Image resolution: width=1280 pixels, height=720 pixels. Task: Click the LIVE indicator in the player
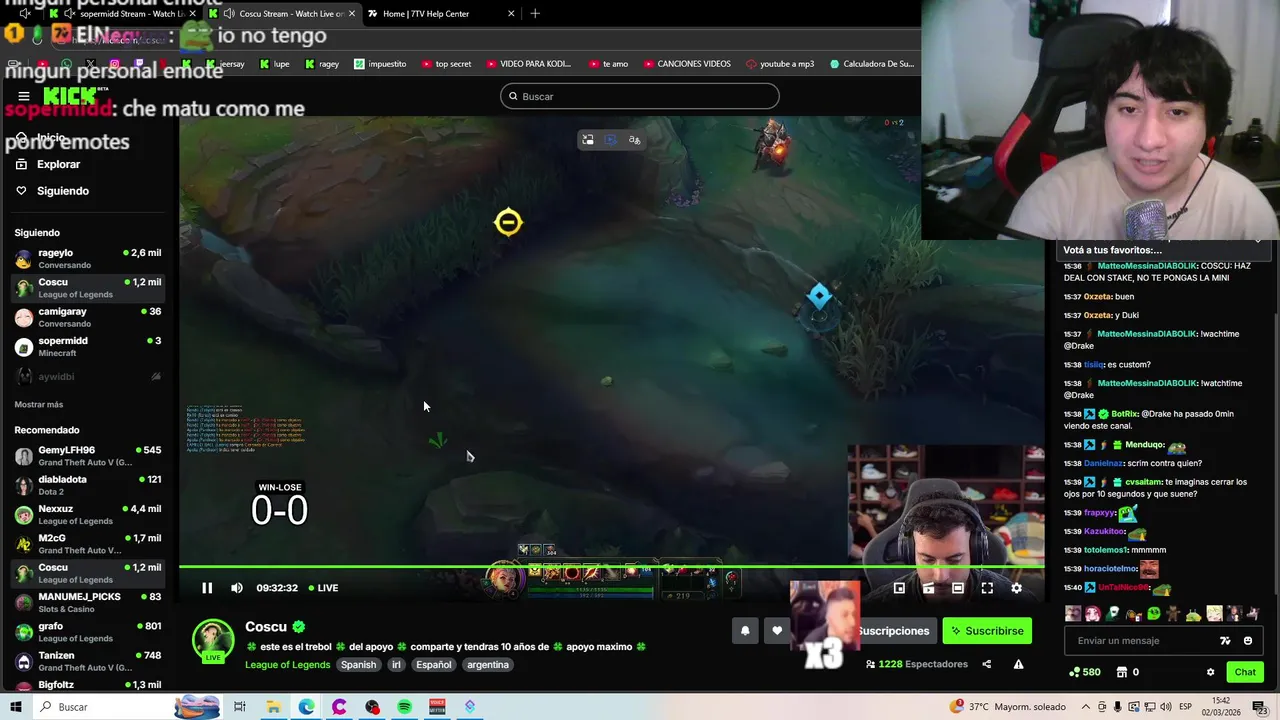click(x=323, y=588)
